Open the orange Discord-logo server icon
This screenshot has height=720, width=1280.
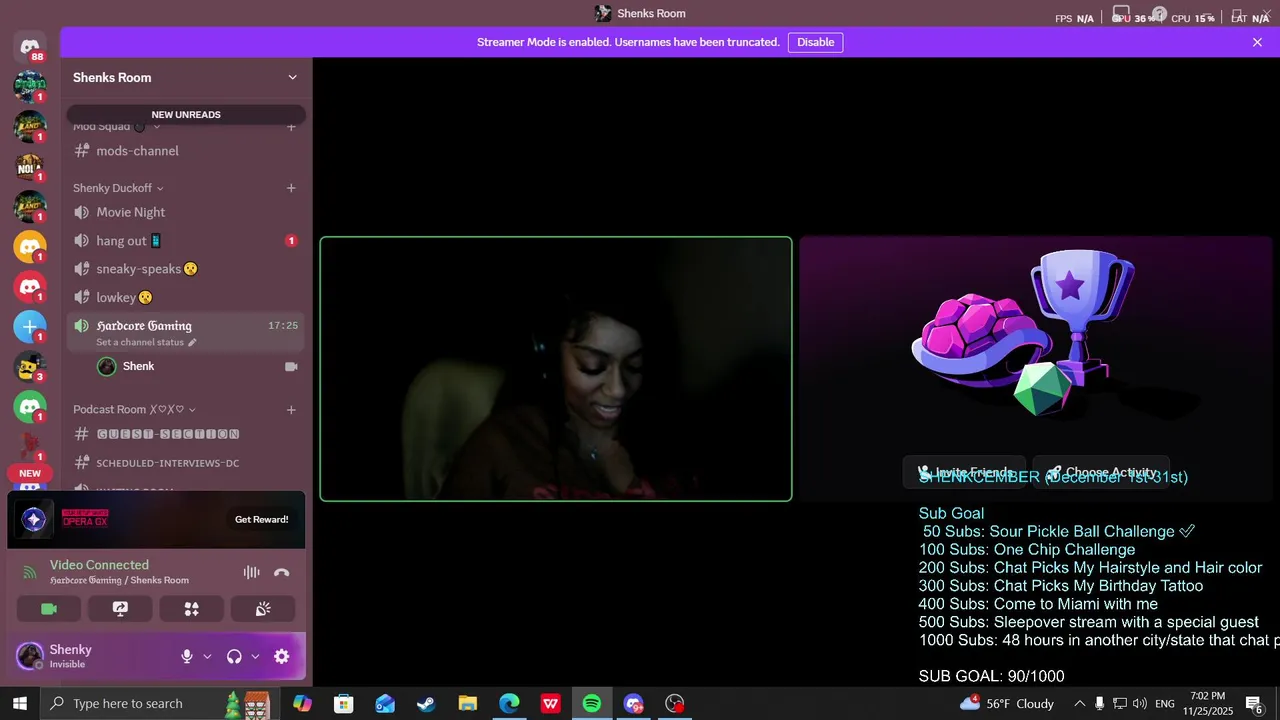(x=30, y=246)
